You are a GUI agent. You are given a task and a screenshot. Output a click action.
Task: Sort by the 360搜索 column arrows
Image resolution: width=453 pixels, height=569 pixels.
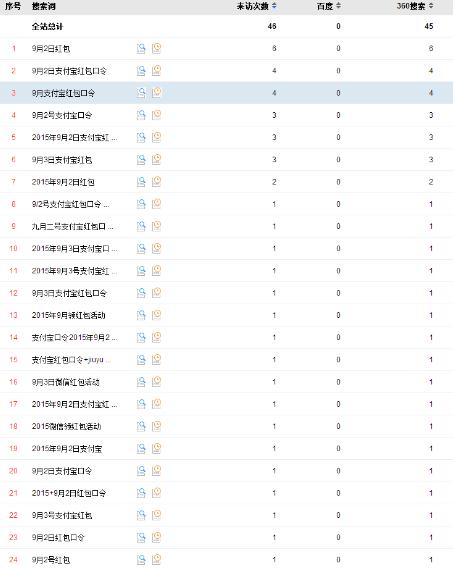click(x=431, y=6)
